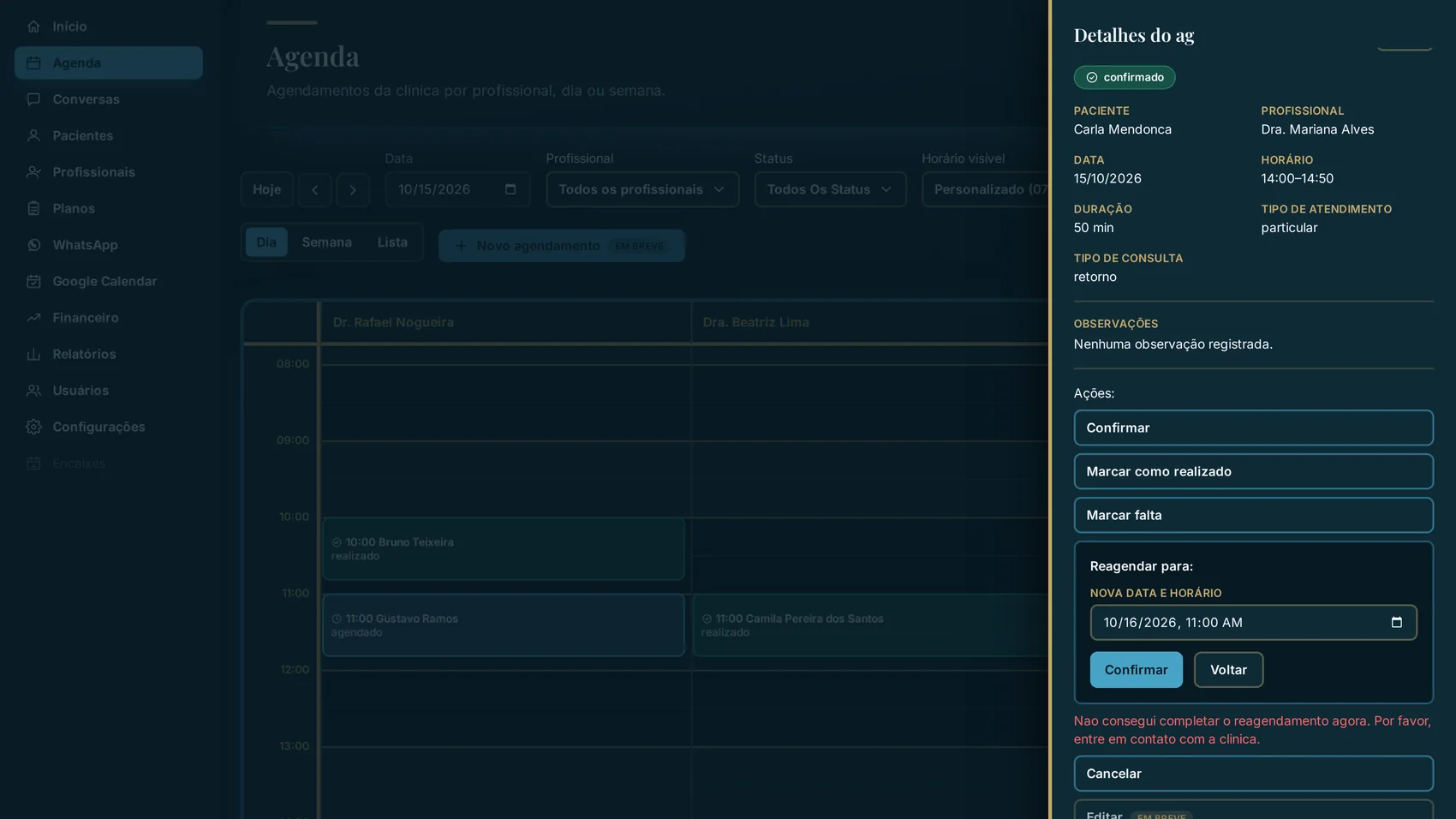Click Marcar como realizado
This screenshot has height=819, width=1456.
click(x=1253, y=471)
